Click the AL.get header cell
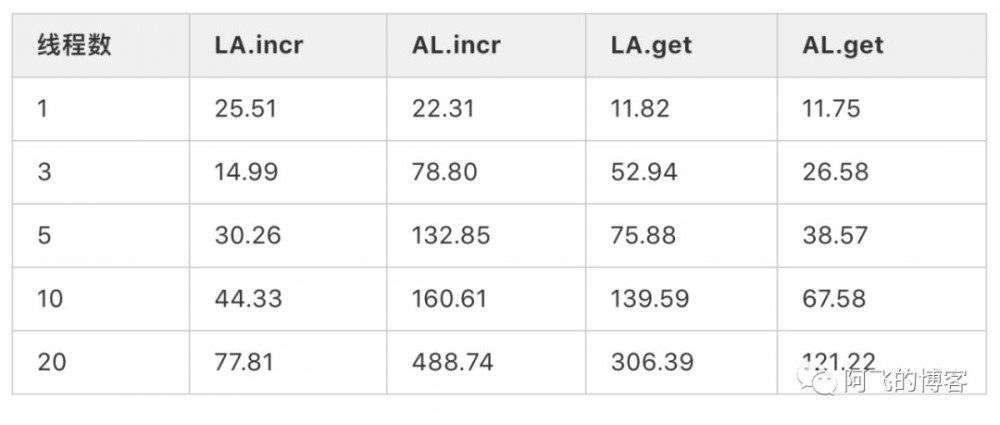 (842, 46)
